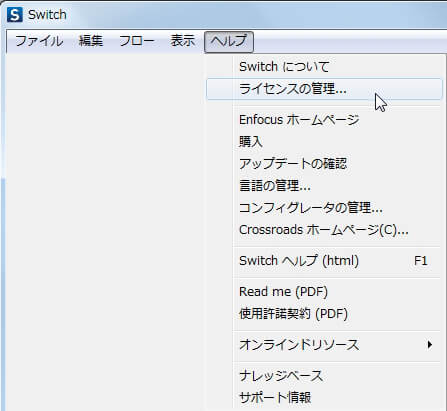The image size is (447, 411).
Task: Close the open ヘルプ menu
Action: click(229, 42)
